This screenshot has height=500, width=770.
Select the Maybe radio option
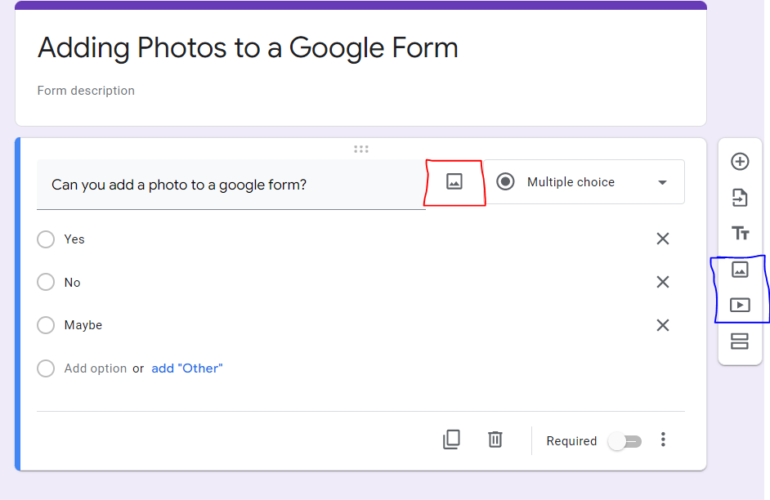(x=46, y=325)
